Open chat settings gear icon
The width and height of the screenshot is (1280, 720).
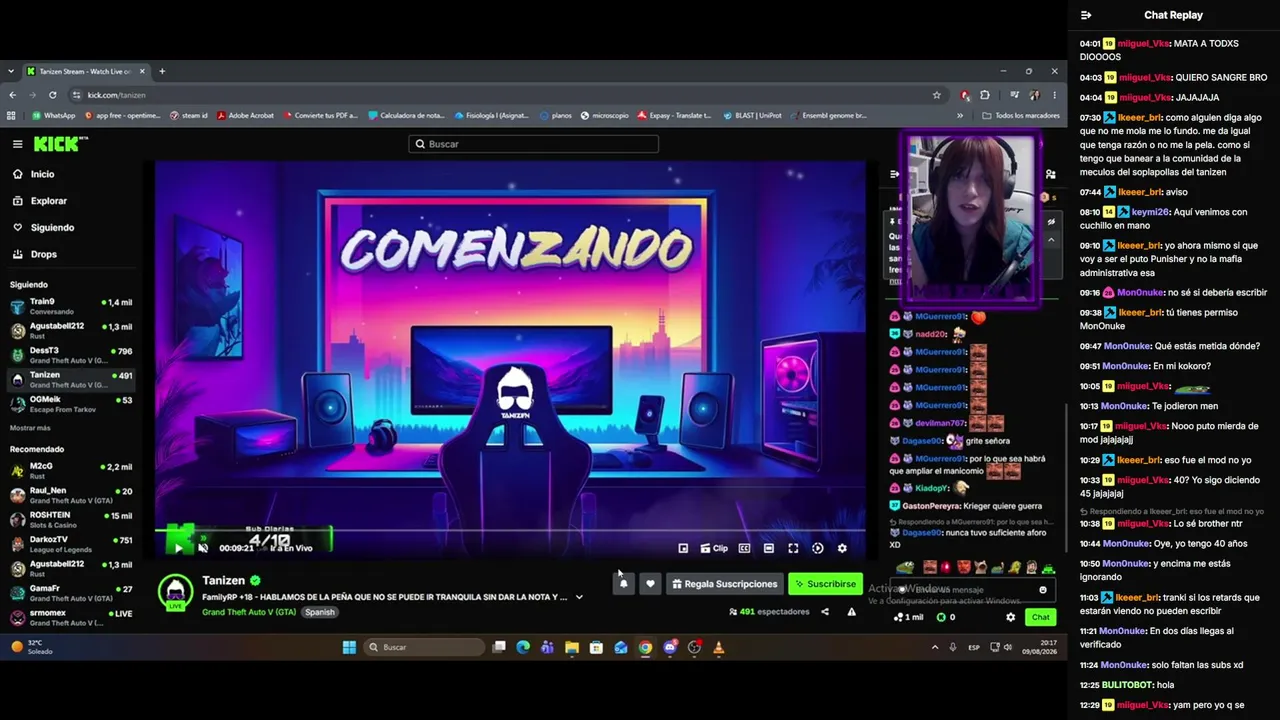(x=1010, y=617)
